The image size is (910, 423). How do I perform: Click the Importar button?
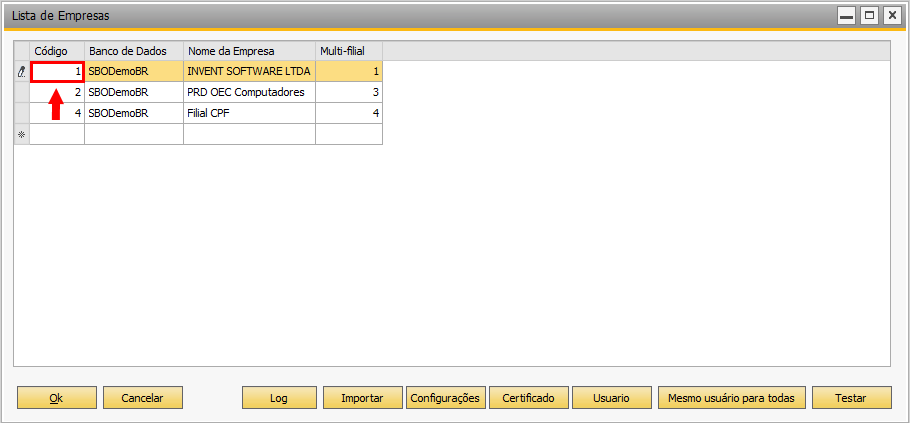click(x=363, y=398)
